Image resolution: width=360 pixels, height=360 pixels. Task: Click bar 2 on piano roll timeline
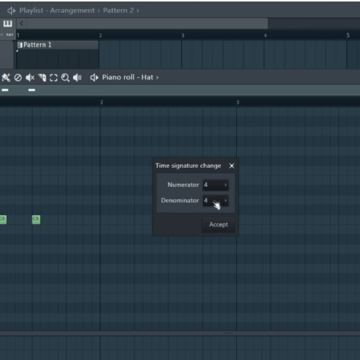point(102,102)
